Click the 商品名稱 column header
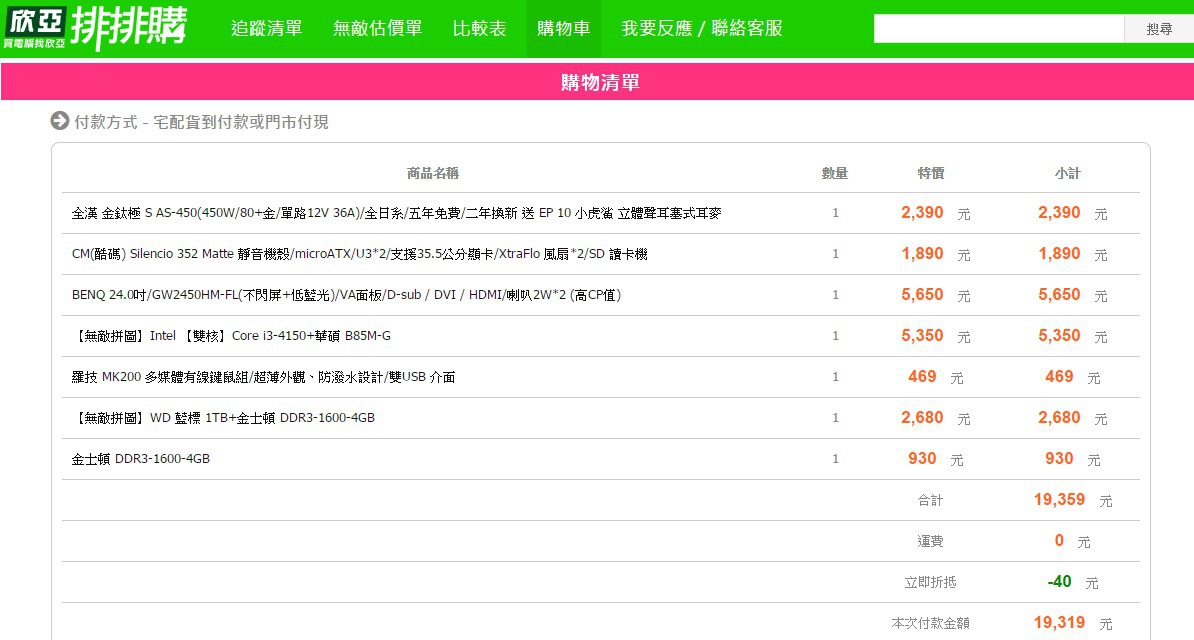Image resolution: width=1194 pixels, height=640 pixels. point(433,173)
